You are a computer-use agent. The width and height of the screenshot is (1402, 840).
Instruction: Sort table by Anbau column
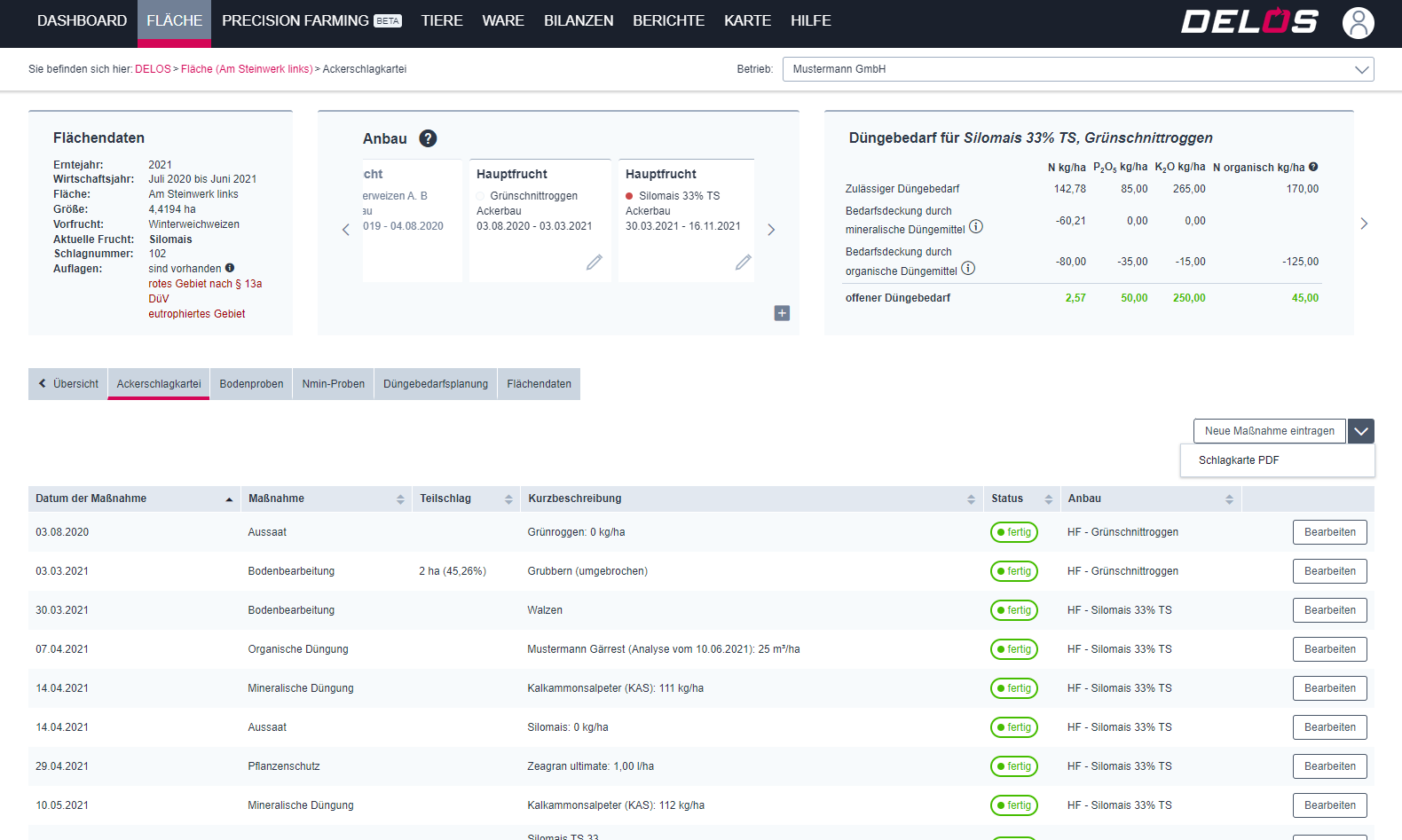(1151, 499)
